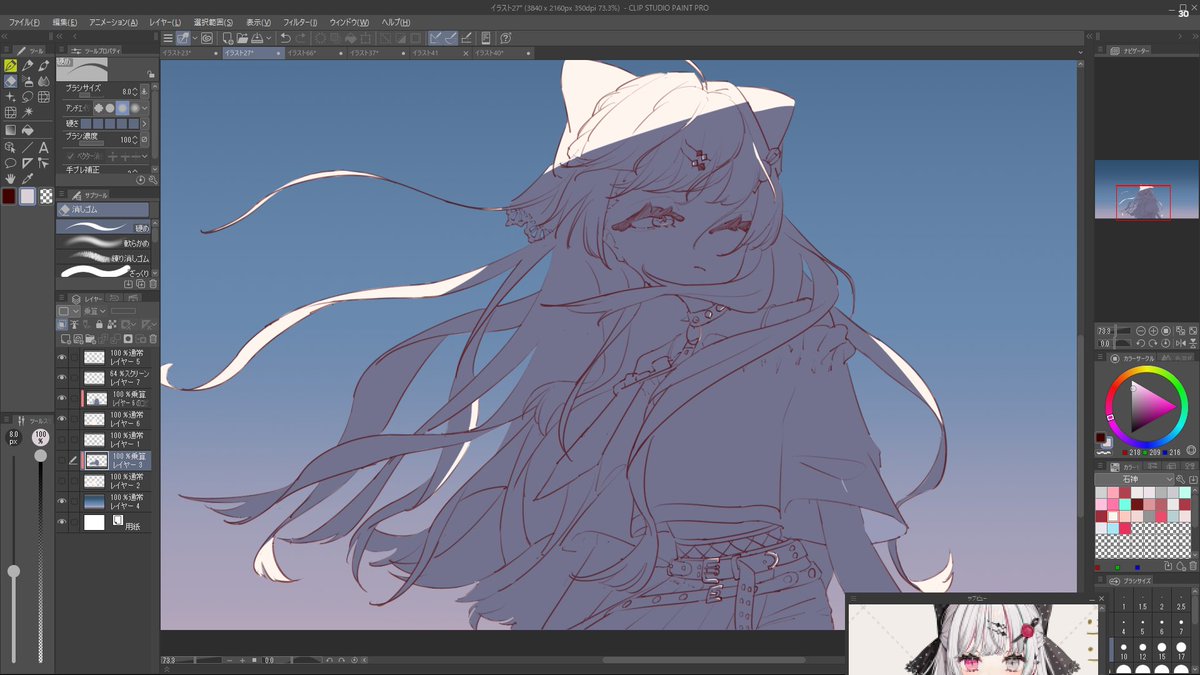
Task: Open the layer color palette dropdown
Action: tap(76, 311)
